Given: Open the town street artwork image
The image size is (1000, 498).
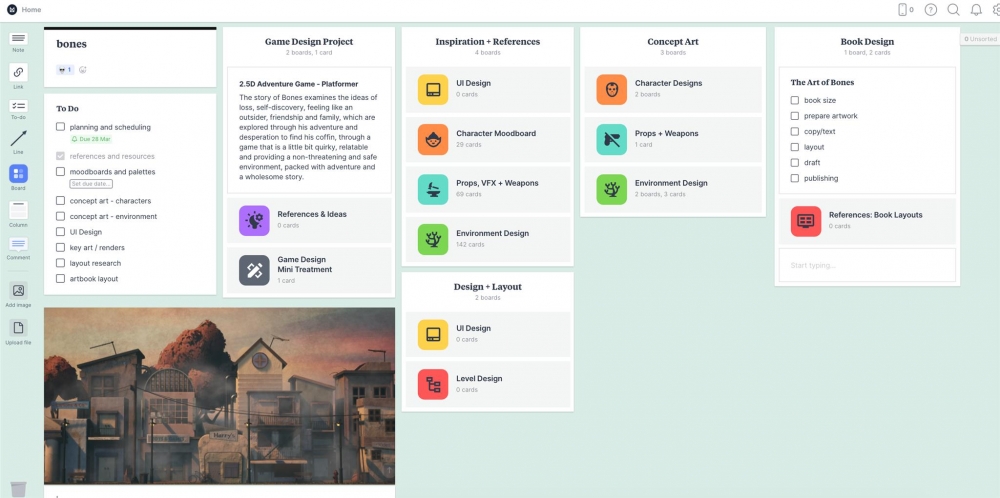Looking at the screenshot, I should pyautogui.click(x=219, y=396).
